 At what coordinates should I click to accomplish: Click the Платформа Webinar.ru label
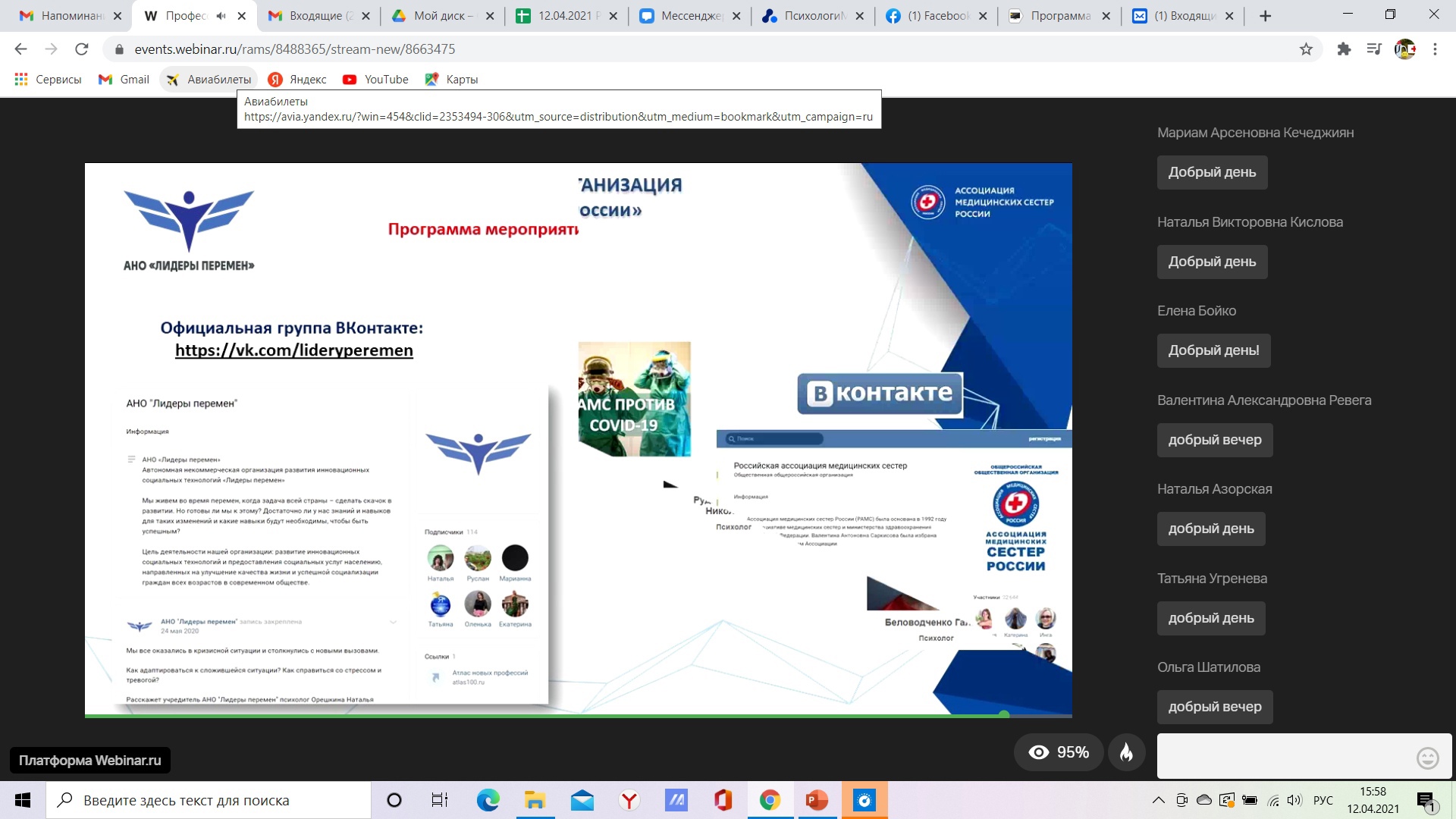(89, 760)
